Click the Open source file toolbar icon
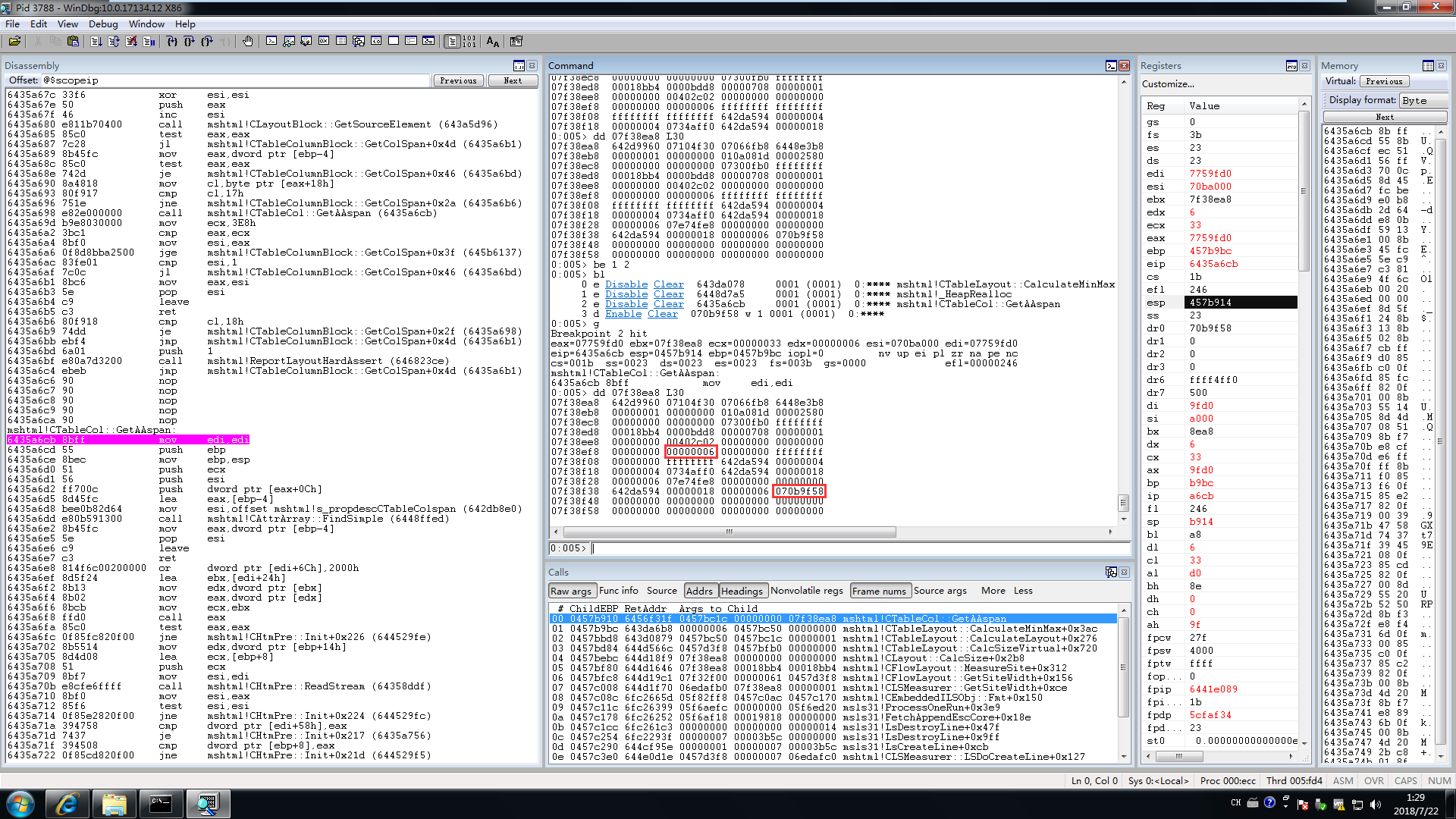Screen dimensions: 1456x819 tap(14, 42)
